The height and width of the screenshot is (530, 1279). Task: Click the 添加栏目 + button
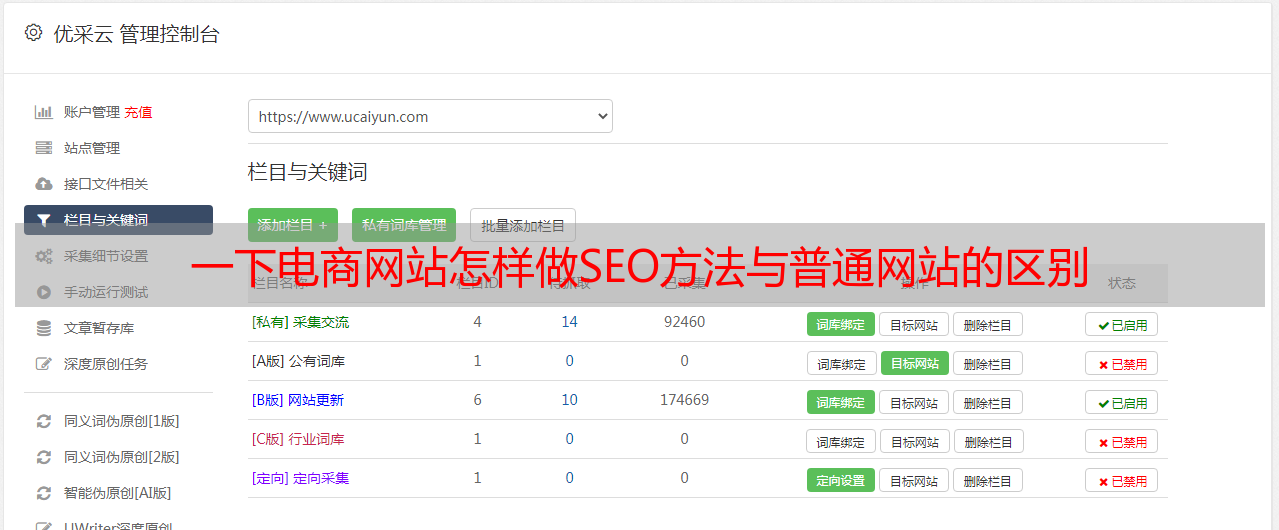click(x=292, y=225)
